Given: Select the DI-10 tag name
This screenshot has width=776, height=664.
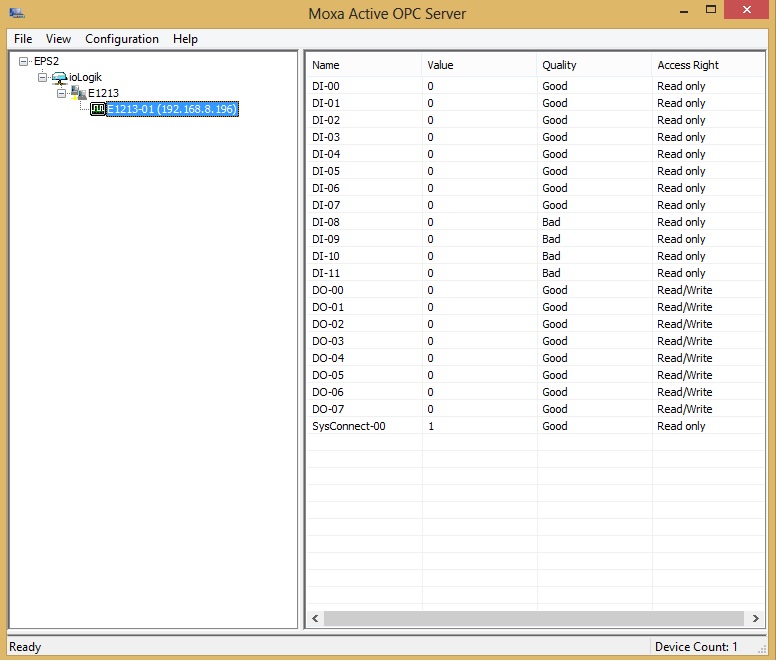Looking at the screenshot, I should click(326, 256).
